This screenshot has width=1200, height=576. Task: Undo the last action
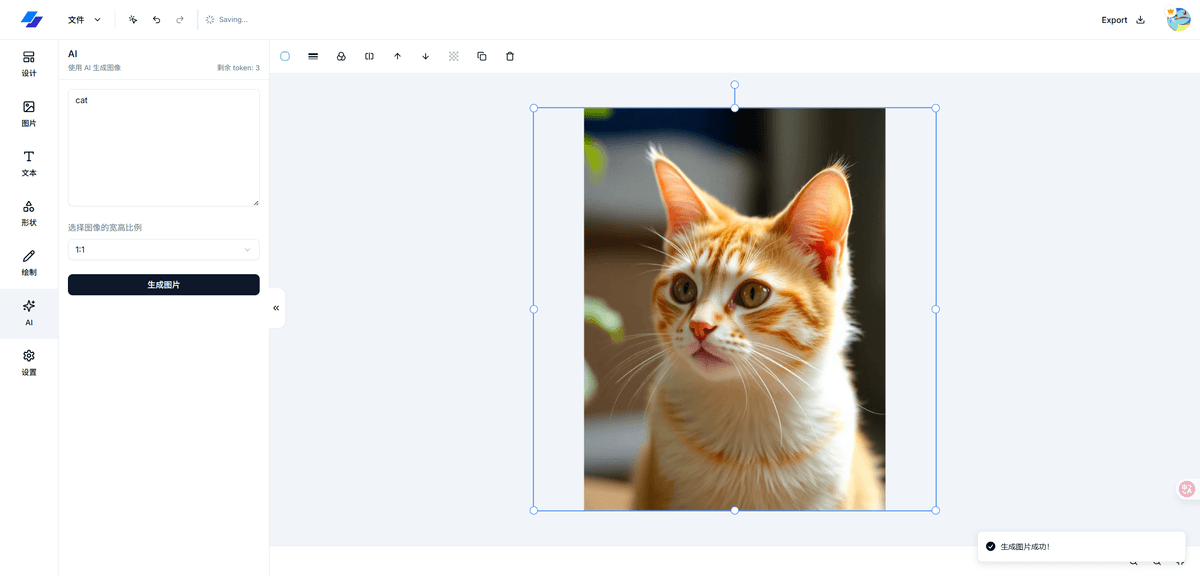click(x=157, y=20)
